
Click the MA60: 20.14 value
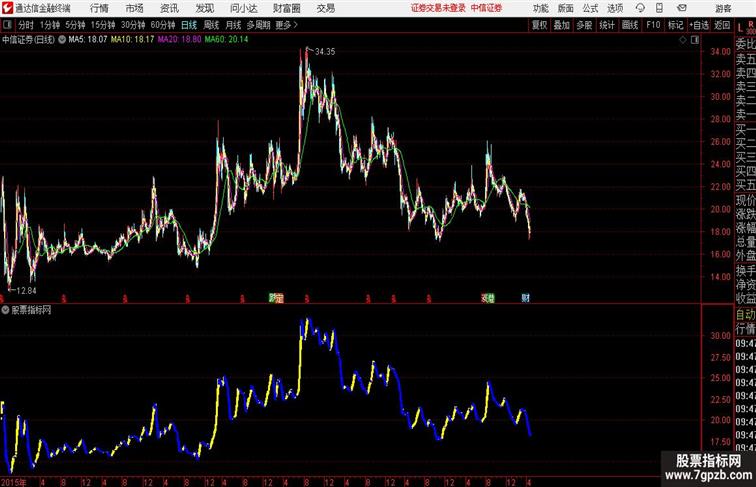click(x=227, y=40)
